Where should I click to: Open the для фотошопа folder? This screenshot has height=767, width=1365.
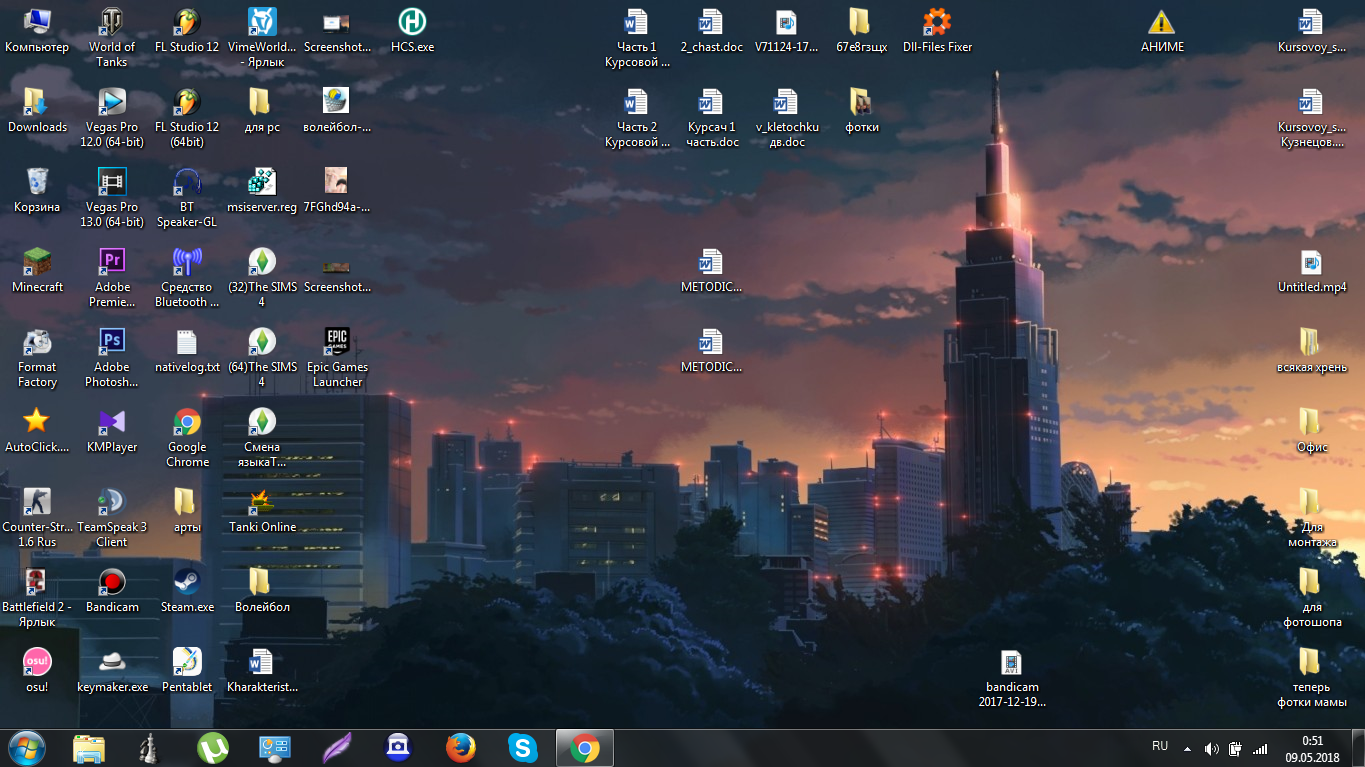1312,597
